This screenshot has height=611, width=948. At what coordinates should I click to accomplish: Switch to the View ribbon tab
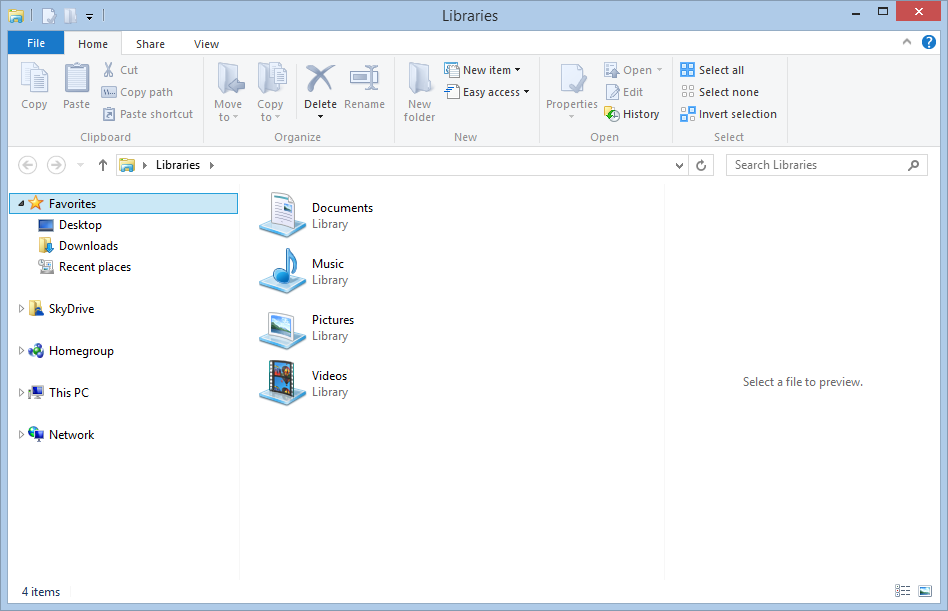pos(206,44)
